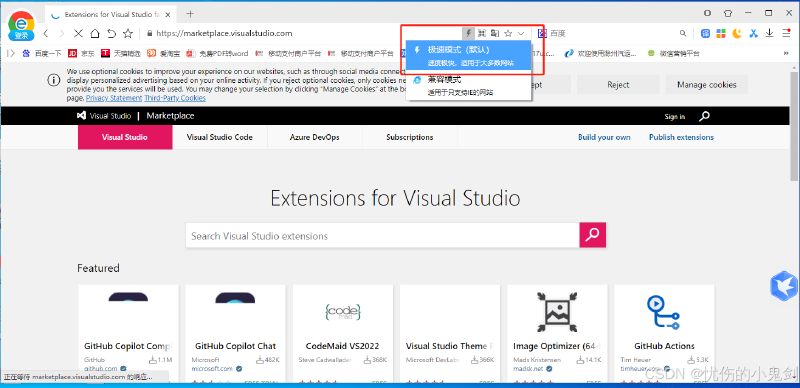Click the lightning speed mode icon

468,33
